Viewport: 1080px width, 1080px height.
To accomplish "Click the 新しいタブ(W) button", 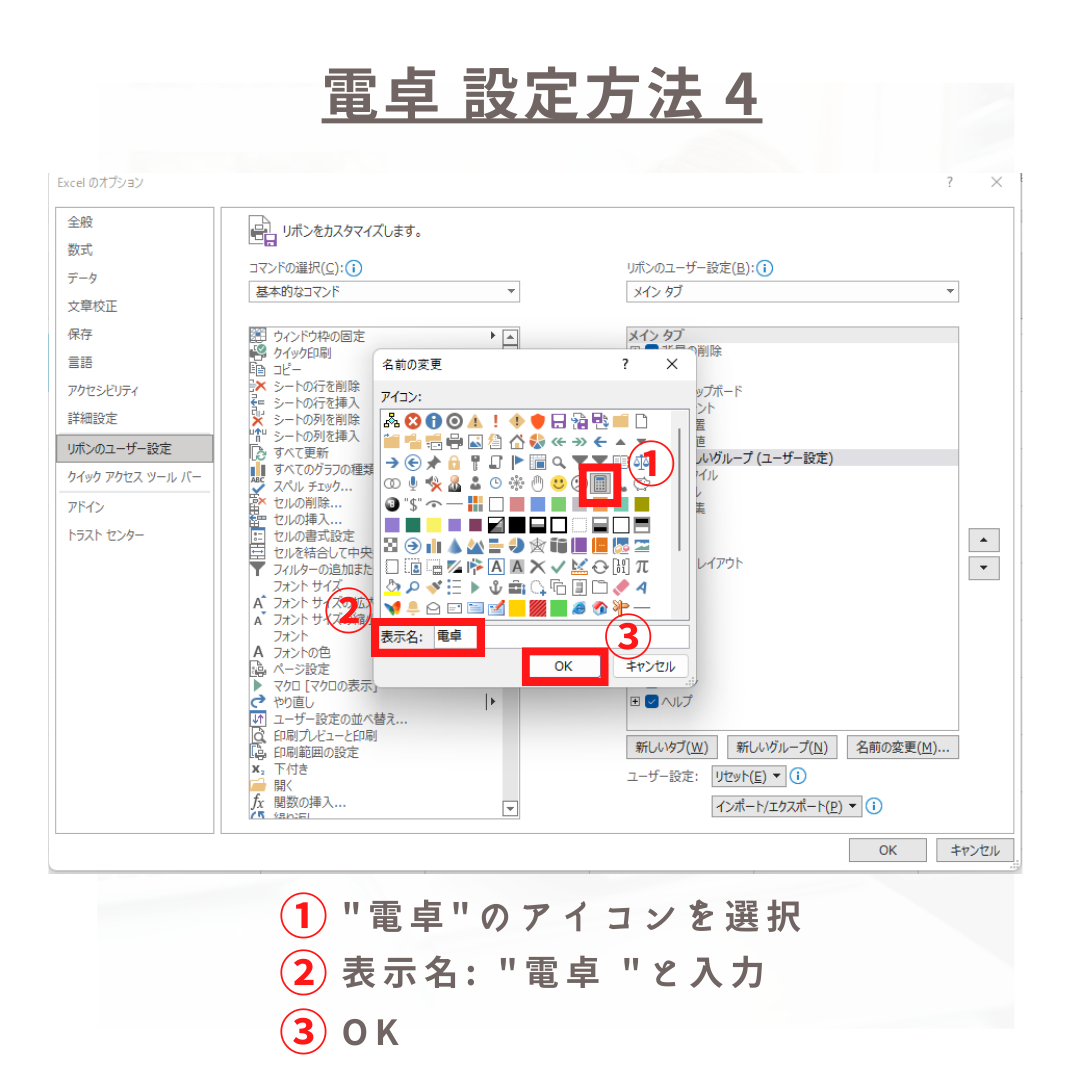I will [672, 747].
